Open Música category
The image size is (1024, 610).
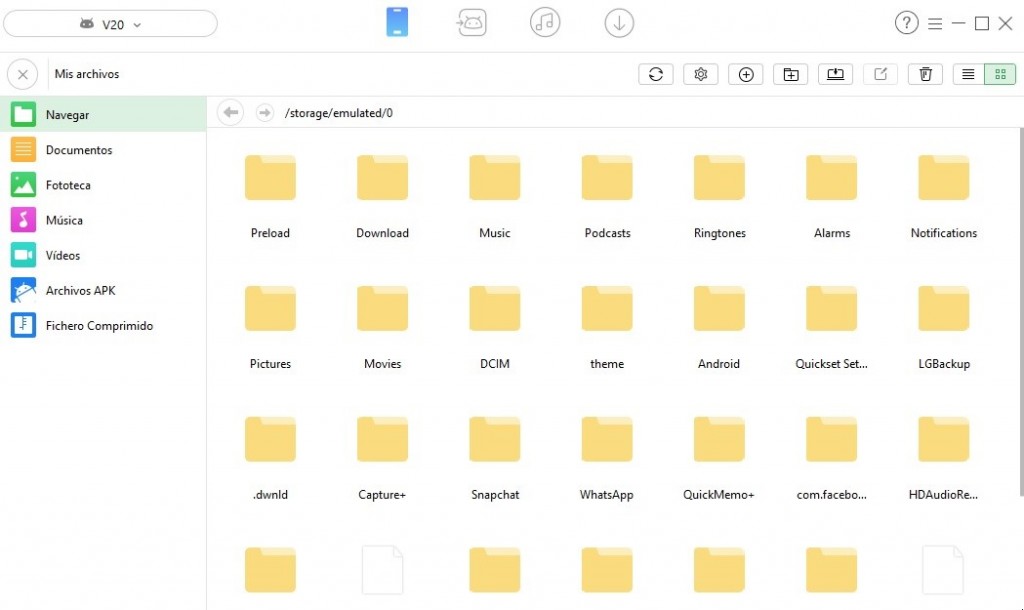coord(103,220)
